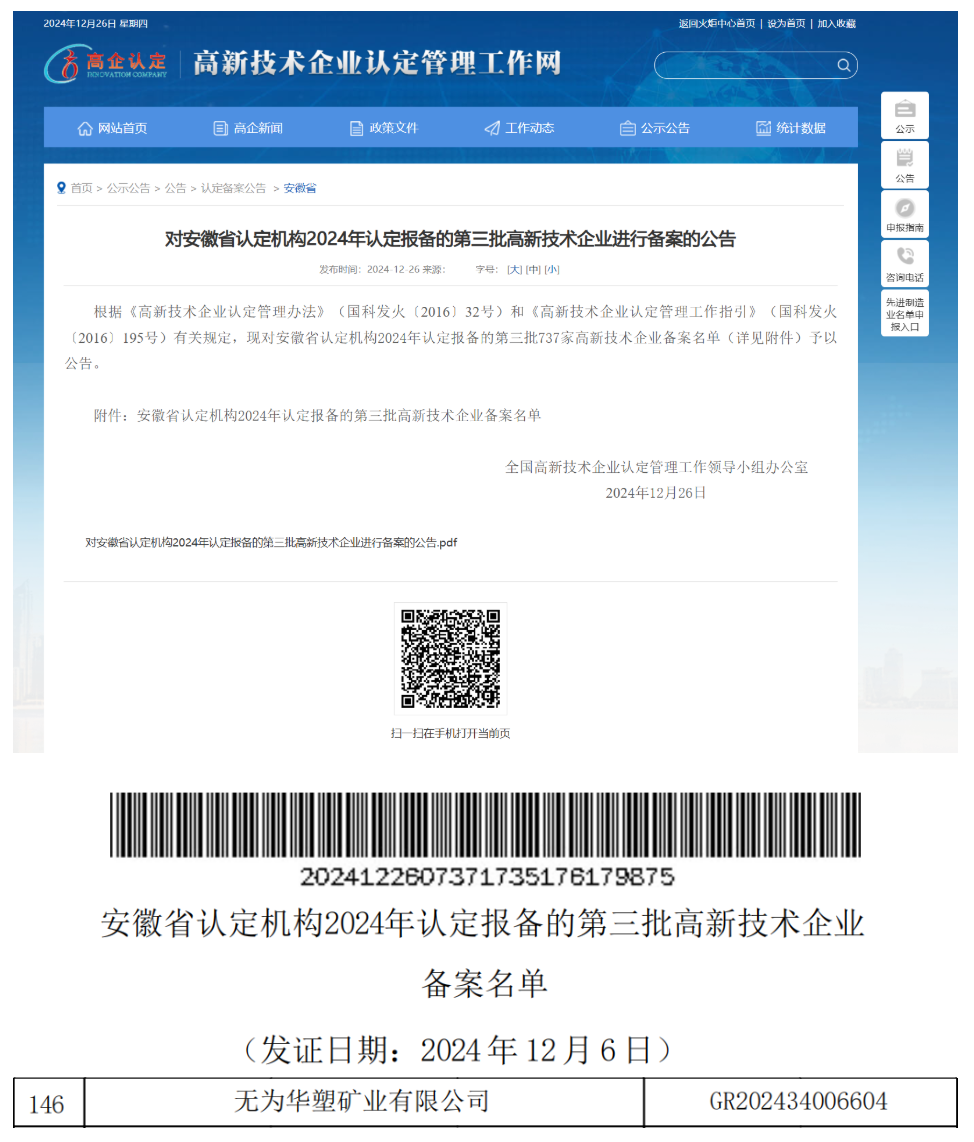Image resolution: width=974 pixels, height=1142 pixels.
Task: Open 高企新闻 navigation menu
Action: pyautogui.click(x=248, y=128)
